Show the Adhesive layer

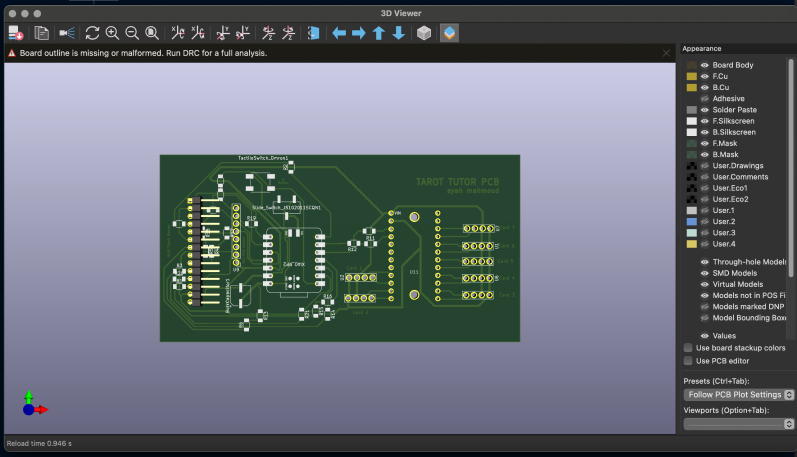[x=705, y=98]
